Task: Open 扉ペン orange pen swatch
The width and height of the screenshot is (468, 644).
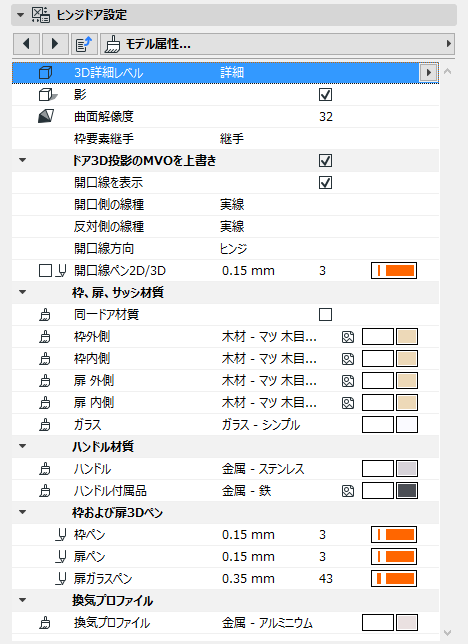Action: 394,557
